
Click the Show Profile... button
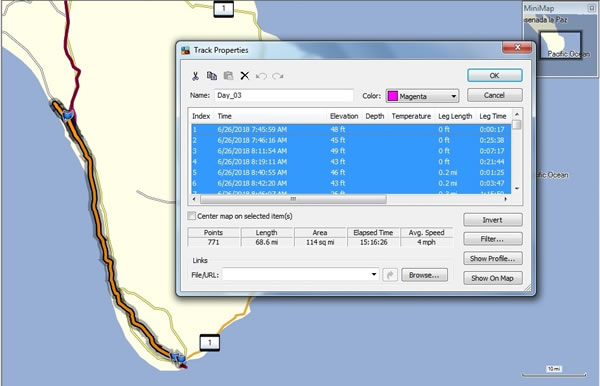(492, 259)
